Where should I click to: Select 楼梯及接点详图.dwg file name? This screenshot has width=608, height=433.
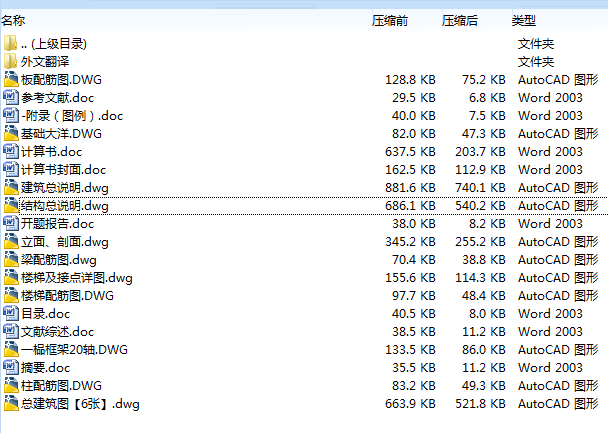coord(77,277)
